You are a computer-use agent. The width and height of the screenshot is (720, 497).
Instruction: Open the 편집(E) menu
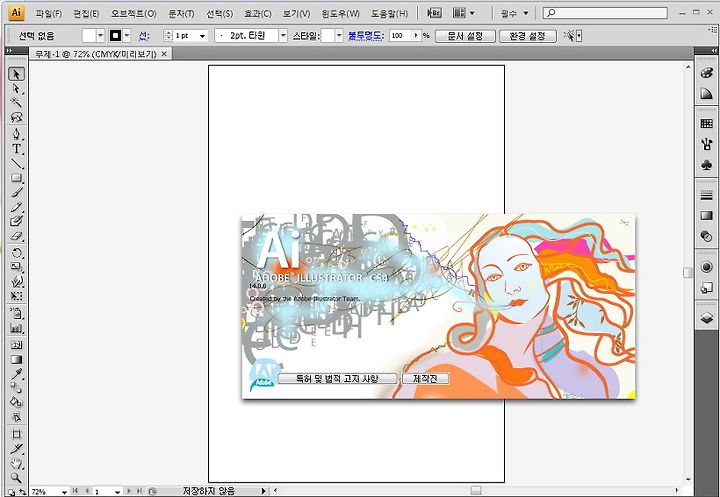pyautogui.click(x=86, y=13)
